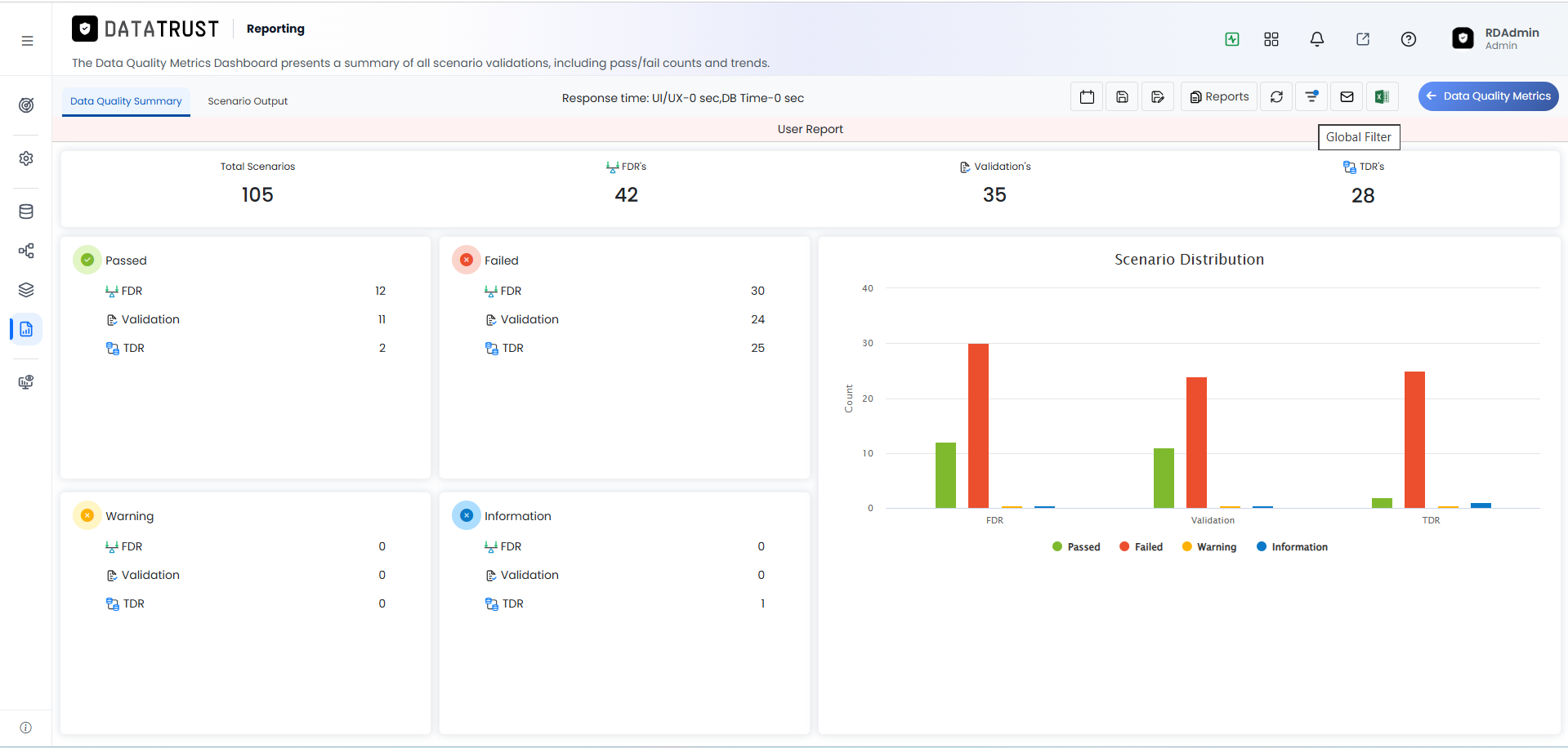This screenshot has height=748, width=1568.
Task: Click FDR row in Warning card
Action: click(245, 546)
